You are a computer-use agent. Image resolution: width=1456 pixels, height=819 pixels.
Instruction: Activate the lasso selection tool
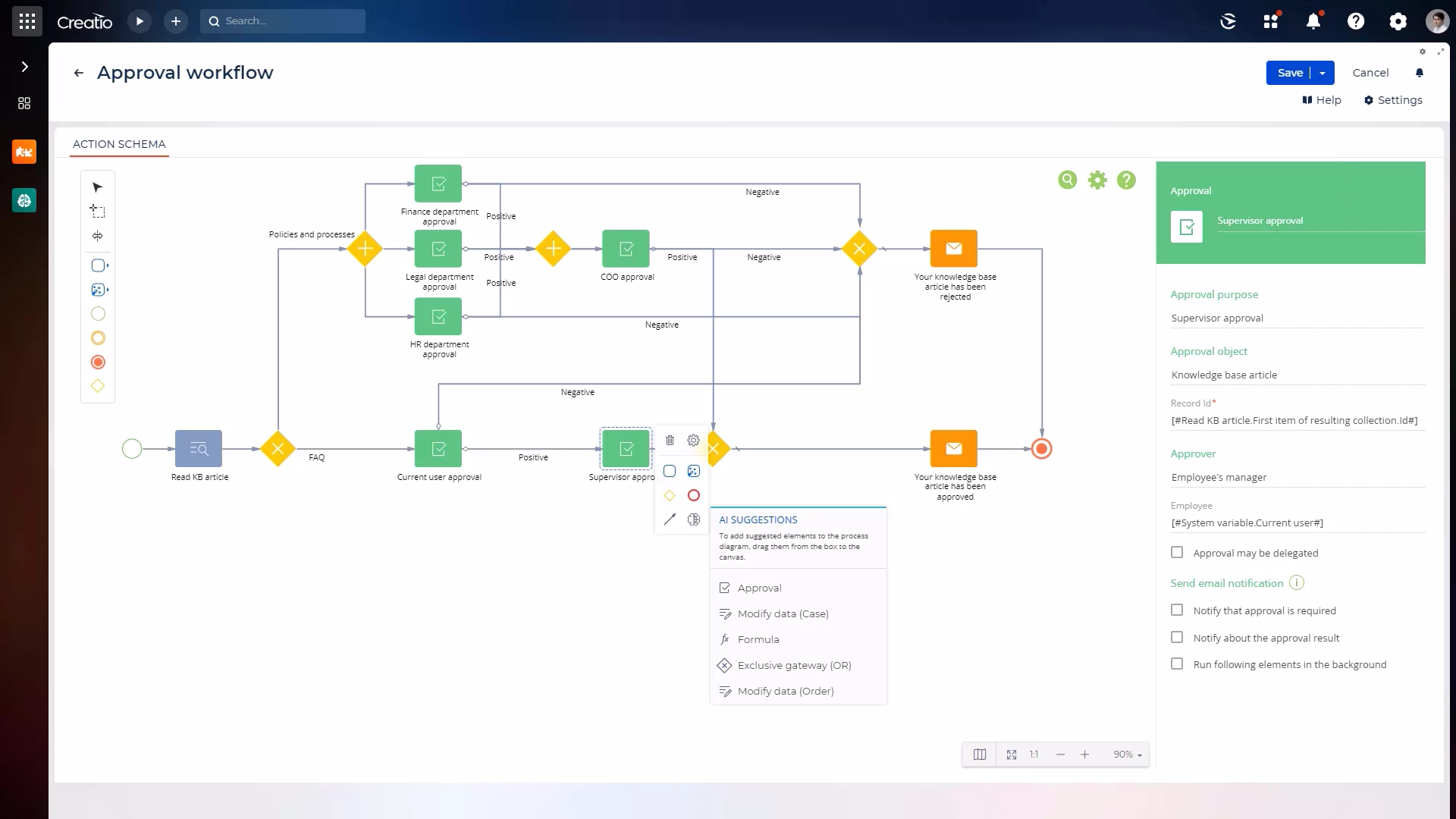coord(97,212)
